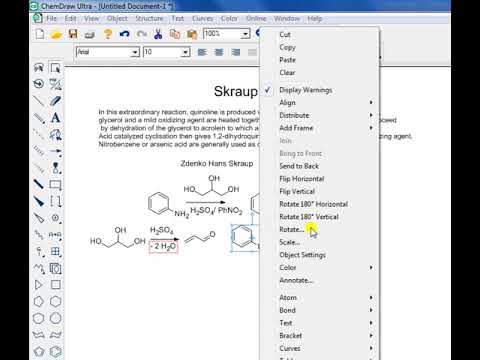Open the Object menu

point(117,19)
